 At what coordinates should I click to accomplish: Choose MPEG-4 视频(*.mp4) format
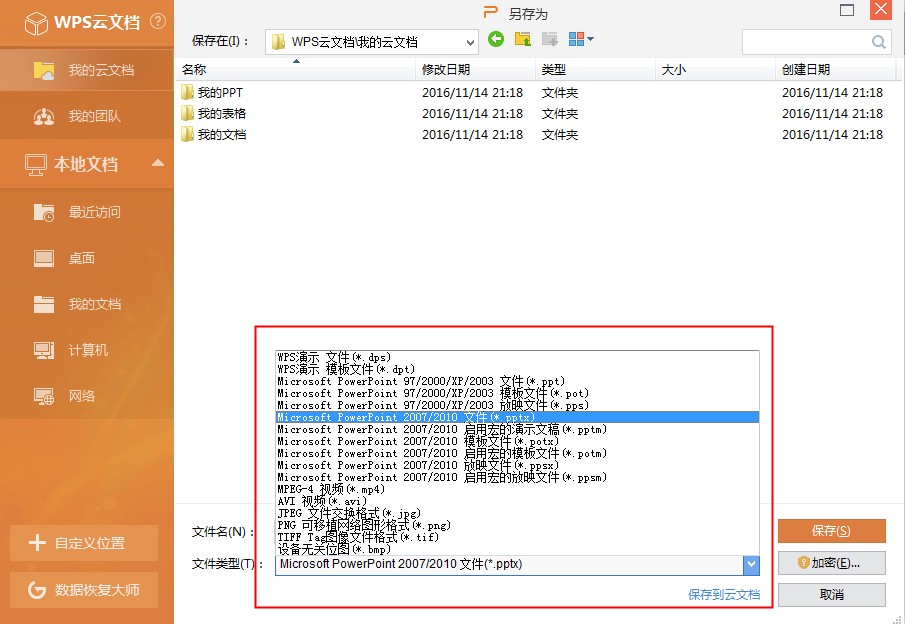(517, 490)
